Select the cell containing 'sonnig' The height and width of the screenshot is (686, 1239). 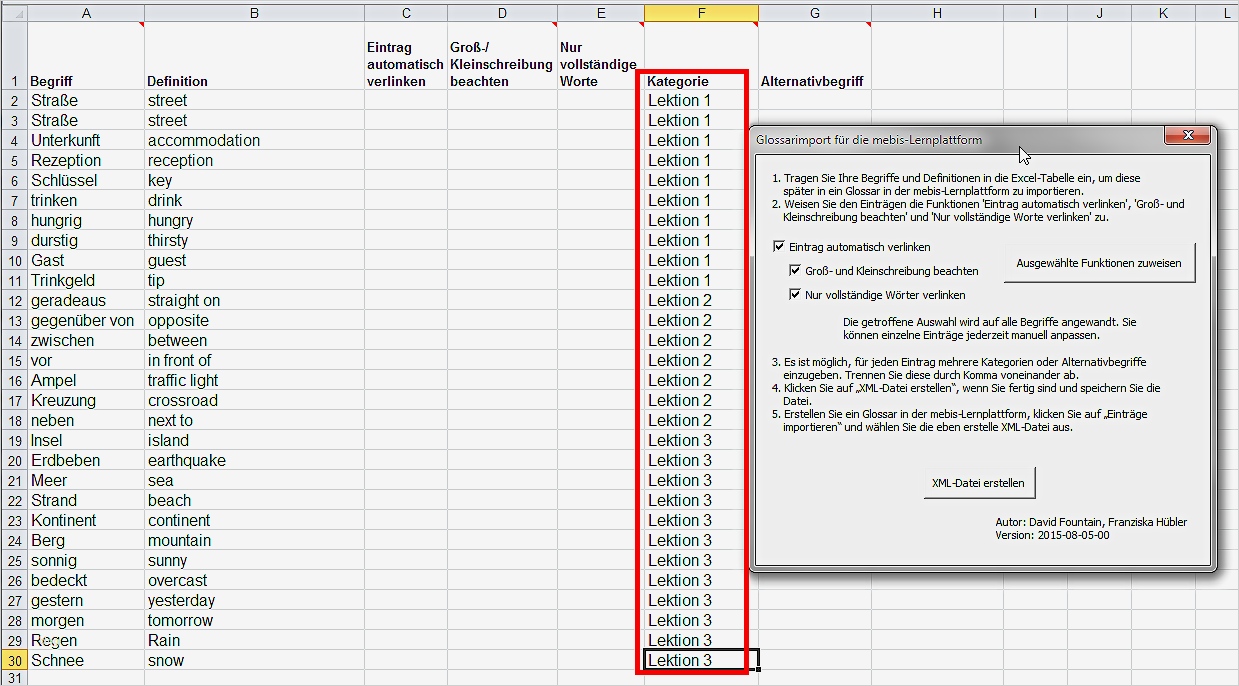click(86, 560)
